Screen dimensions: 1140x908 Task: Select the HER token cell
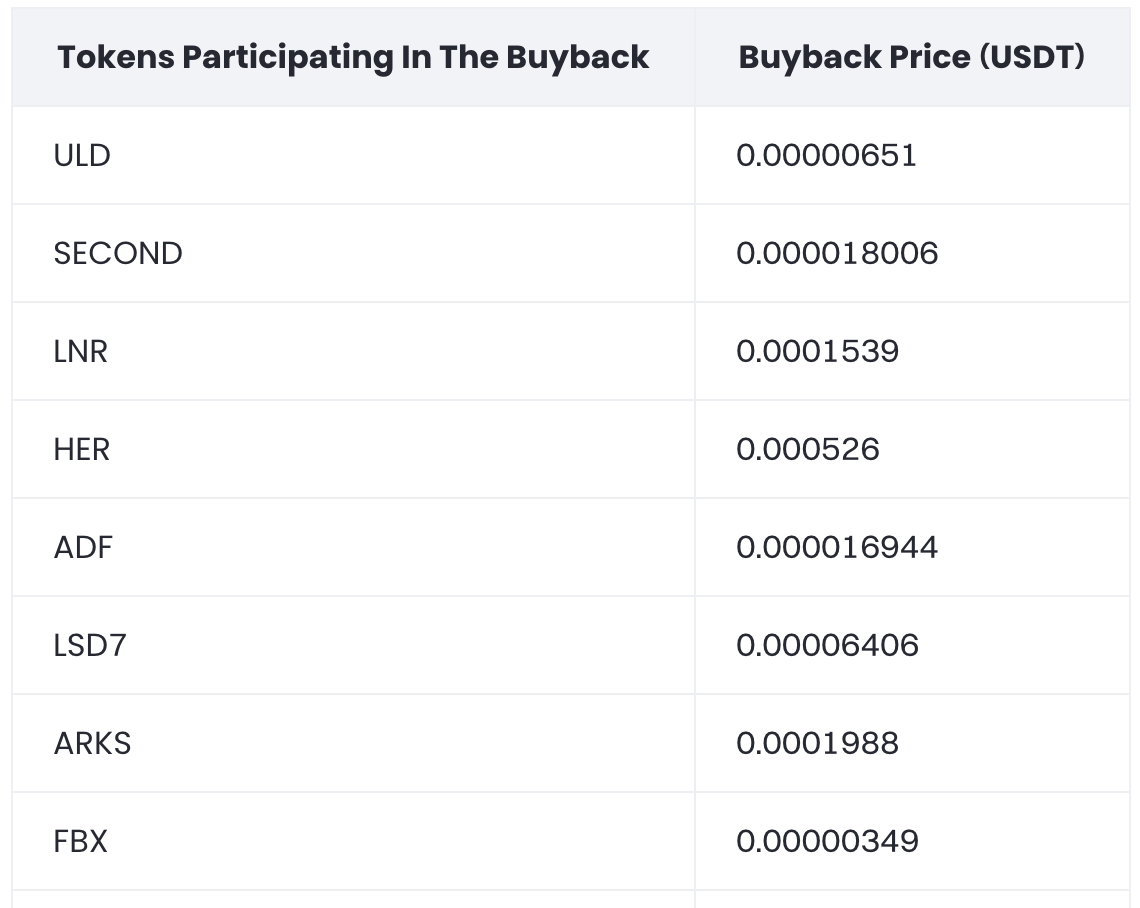pyautogui.click(x=82, y=450)
